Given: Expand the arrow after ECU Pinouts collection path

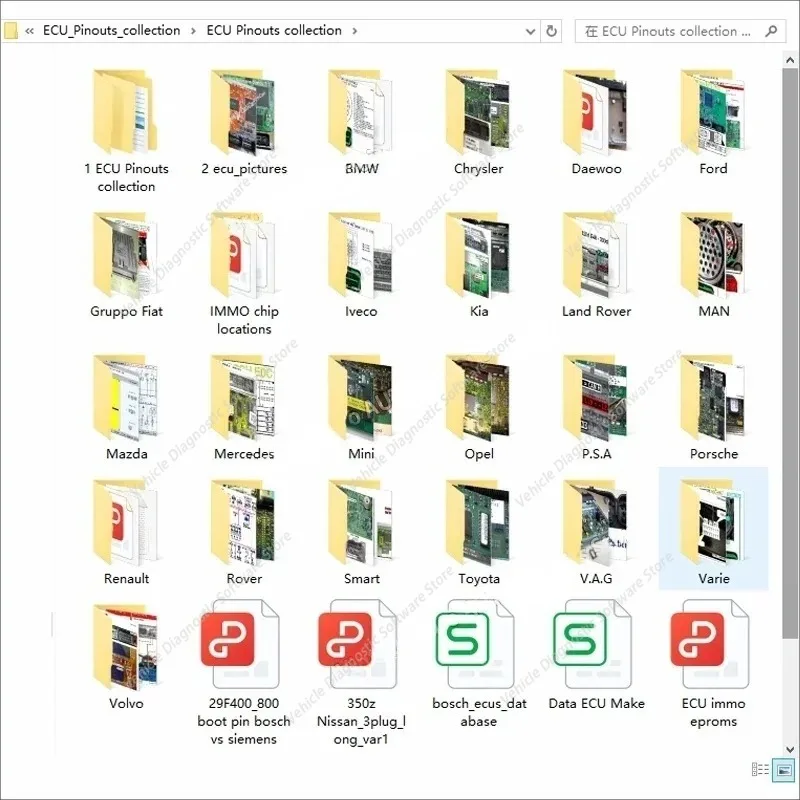Looking at the screenshot, I should (x=355, y=31).
